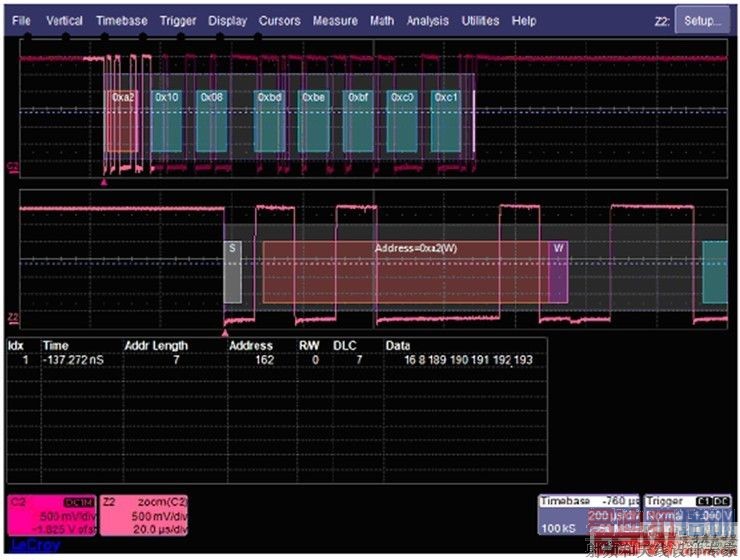
Task: Open the Math menu
Action: [382, 21]
